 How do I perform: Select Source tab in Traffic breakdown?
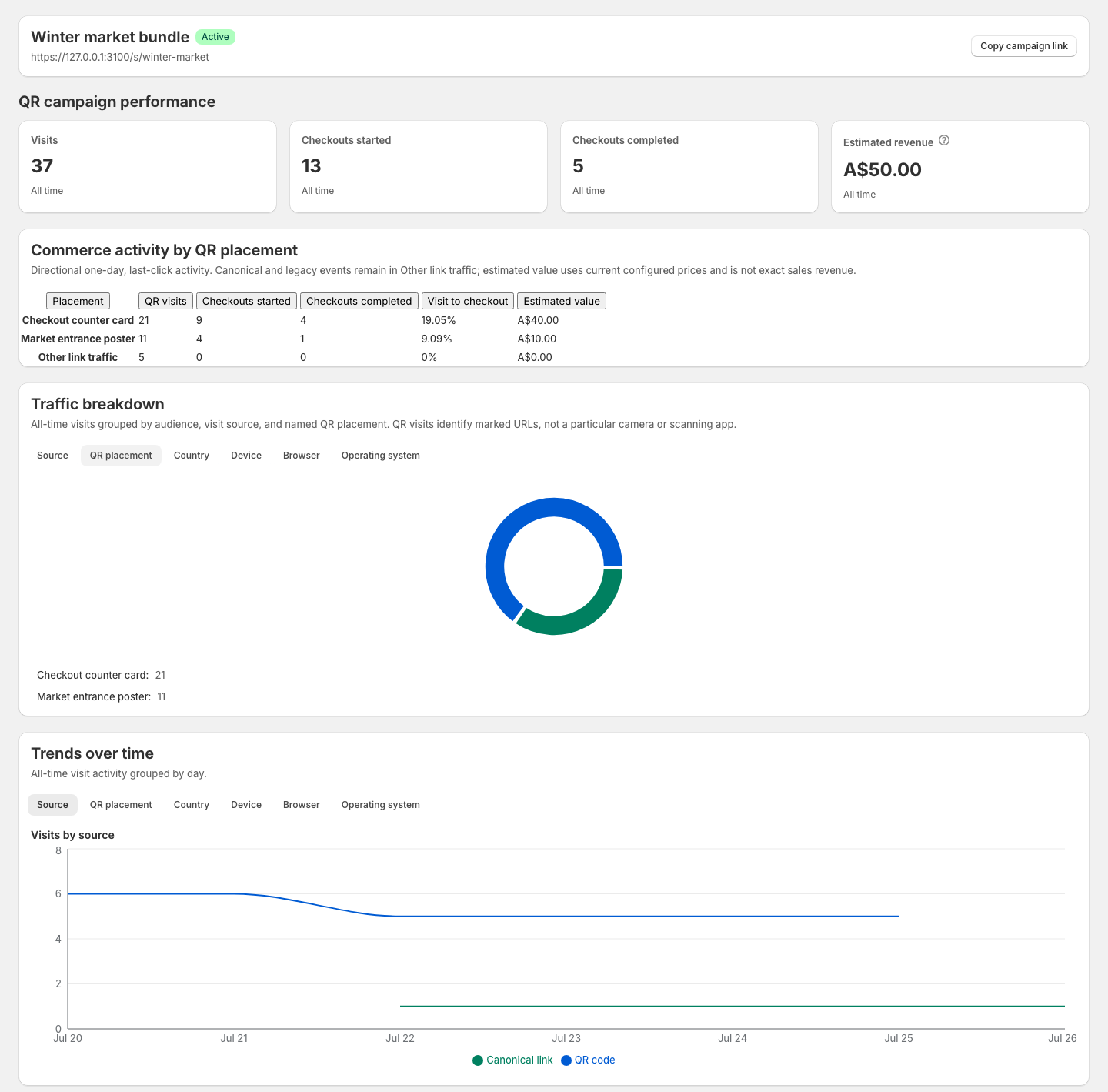coord(52,456)
